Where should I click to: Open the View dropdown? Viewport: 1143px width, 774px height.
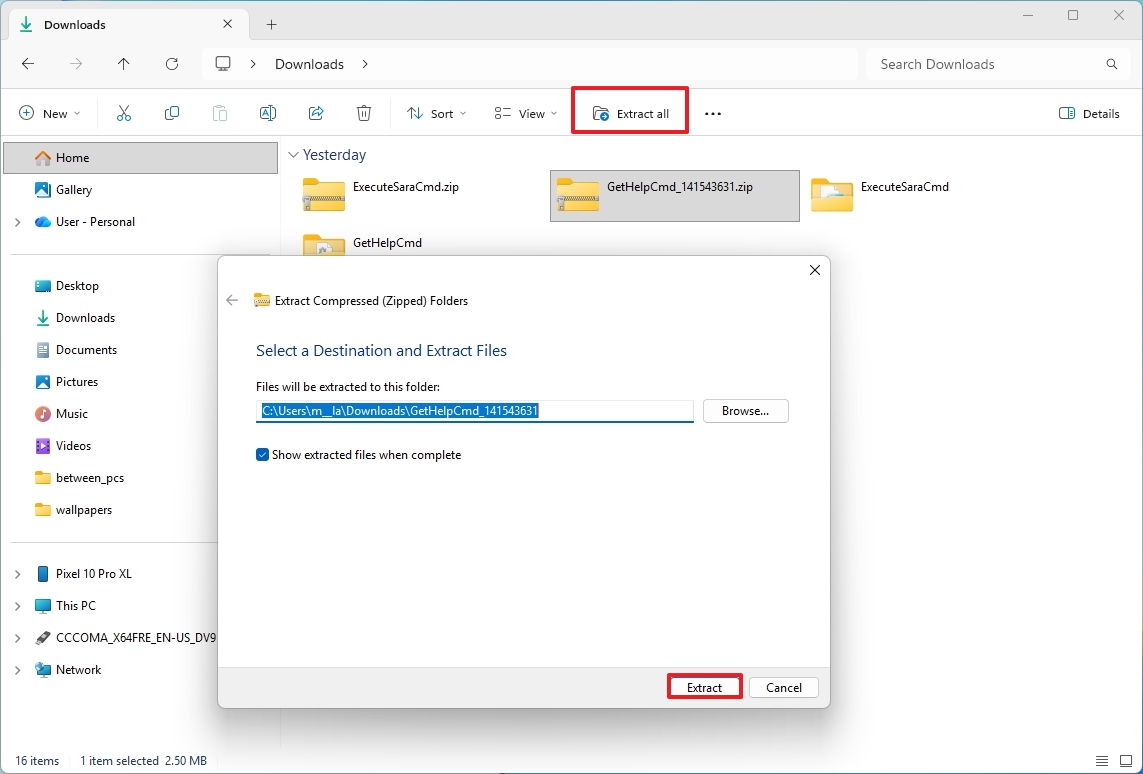pos(524,113)
